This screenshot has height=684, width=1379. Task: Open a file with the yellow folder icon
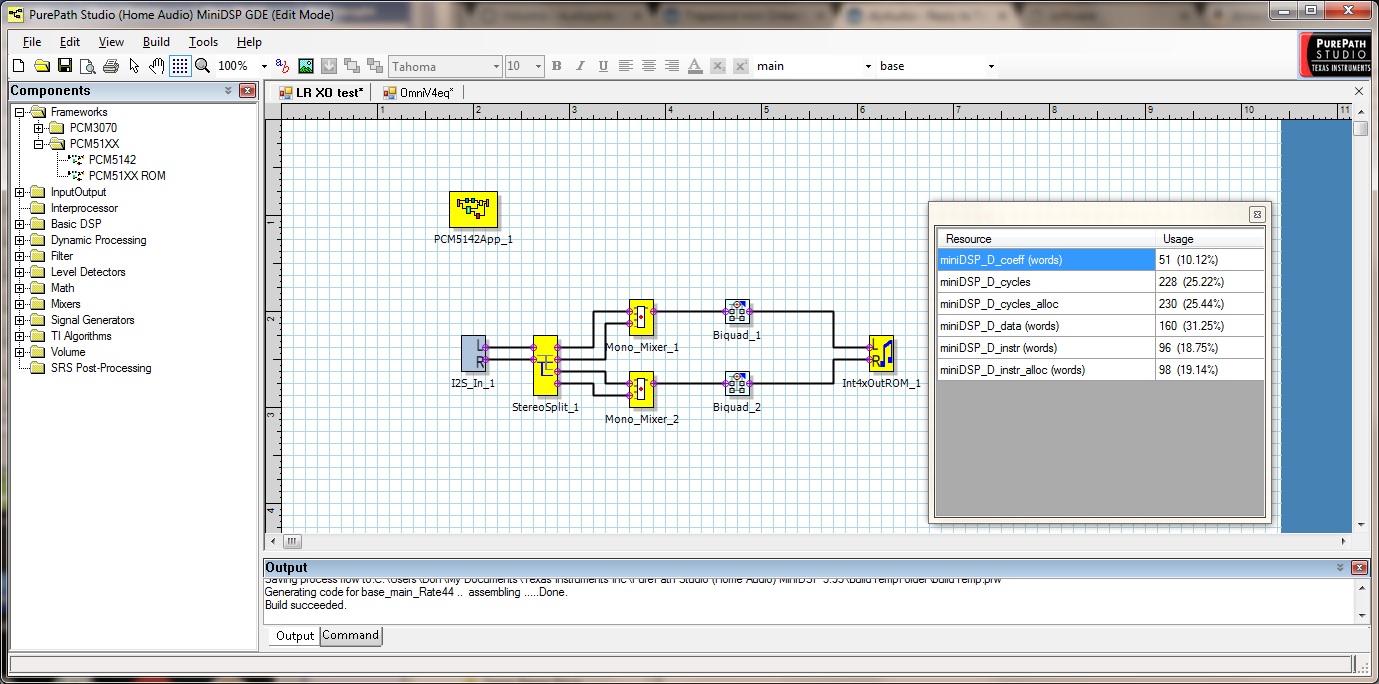click(x=41, y=66)
